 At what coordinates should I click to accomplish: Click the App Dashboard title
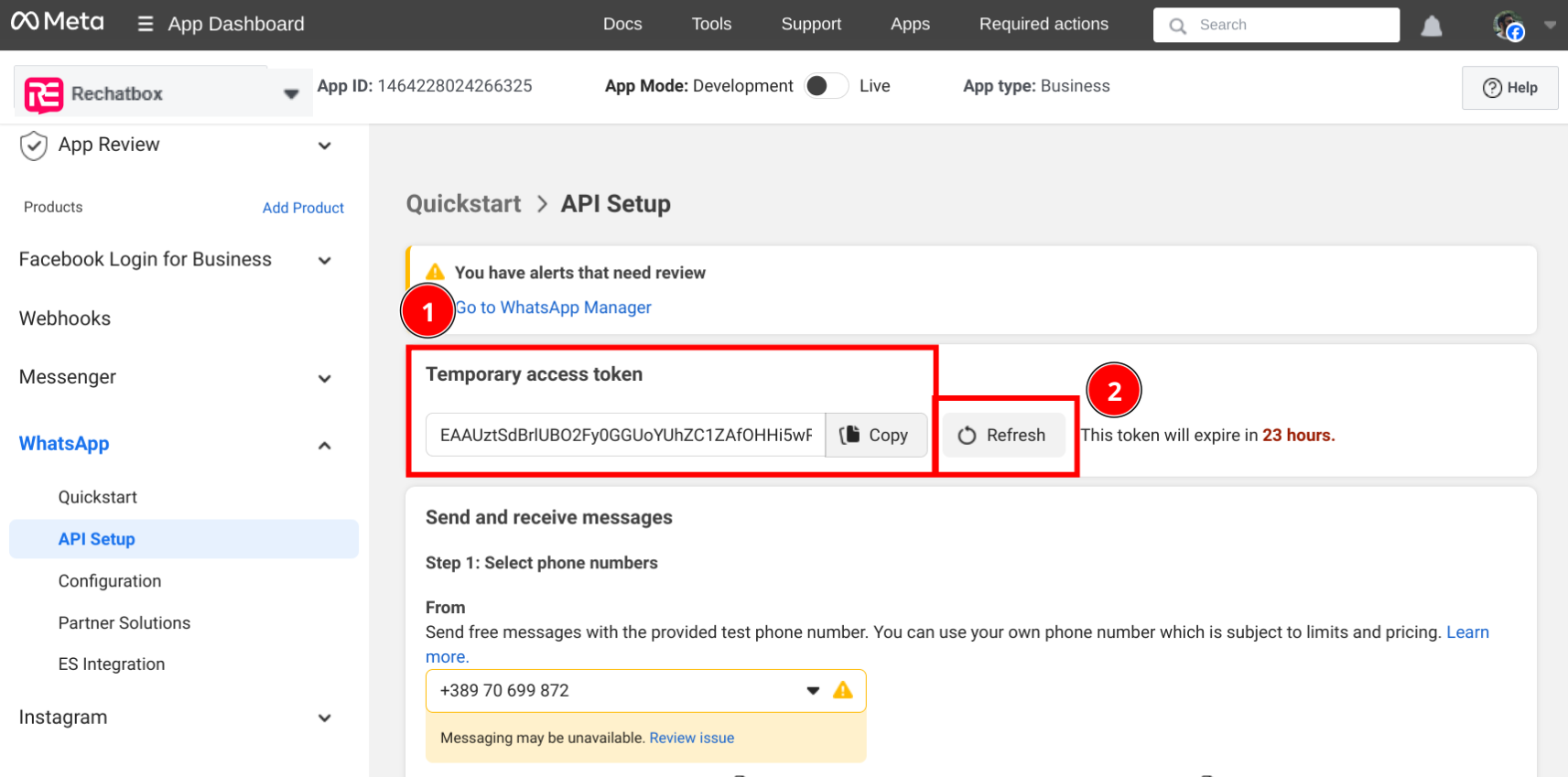pos(236,24)
